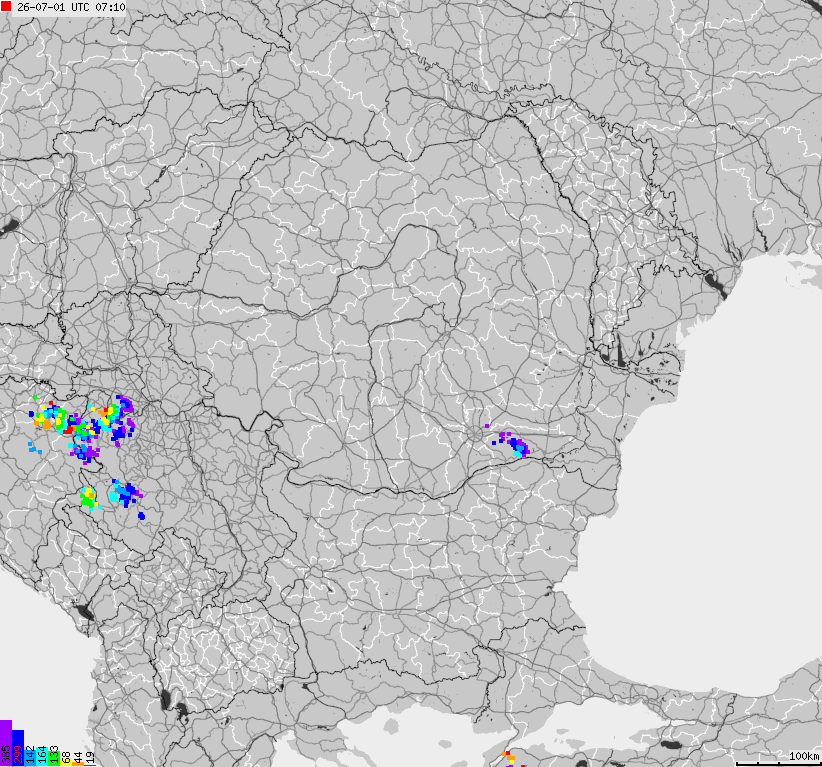Click the "26-07-01 UTC 07:10" timestamp text

tap(71, 7)
